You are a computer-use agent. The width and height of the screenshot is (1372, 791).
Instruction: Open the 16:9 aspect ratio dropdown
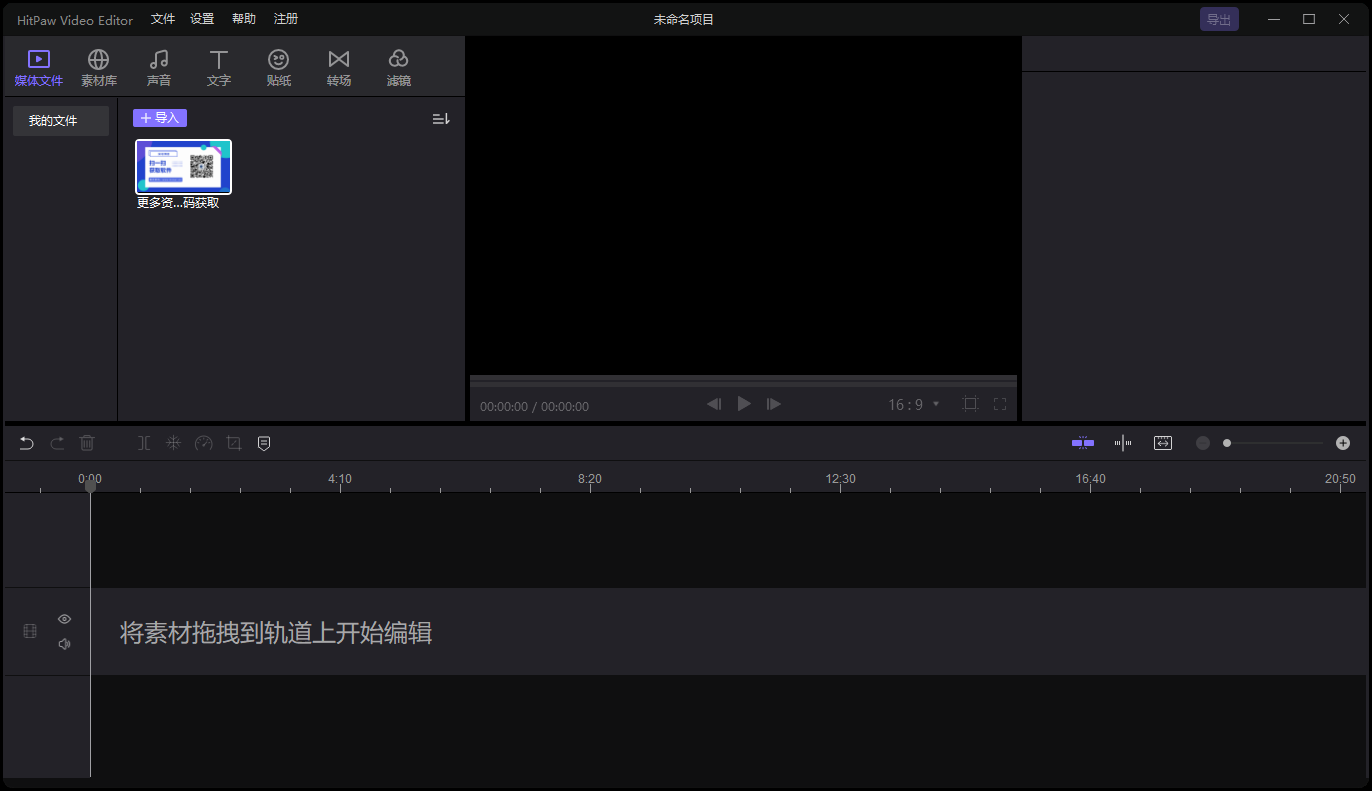point(914,405)
